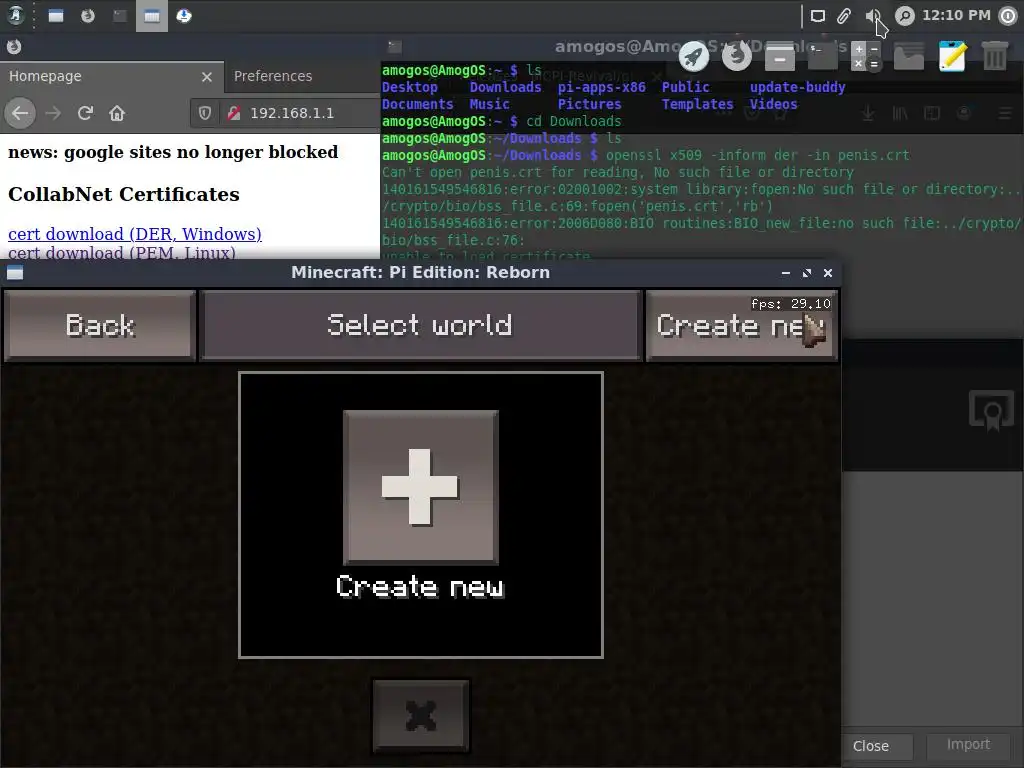Switch to Firefox task in top panel
Screen dimensions: 1024x768
point(88,16)
